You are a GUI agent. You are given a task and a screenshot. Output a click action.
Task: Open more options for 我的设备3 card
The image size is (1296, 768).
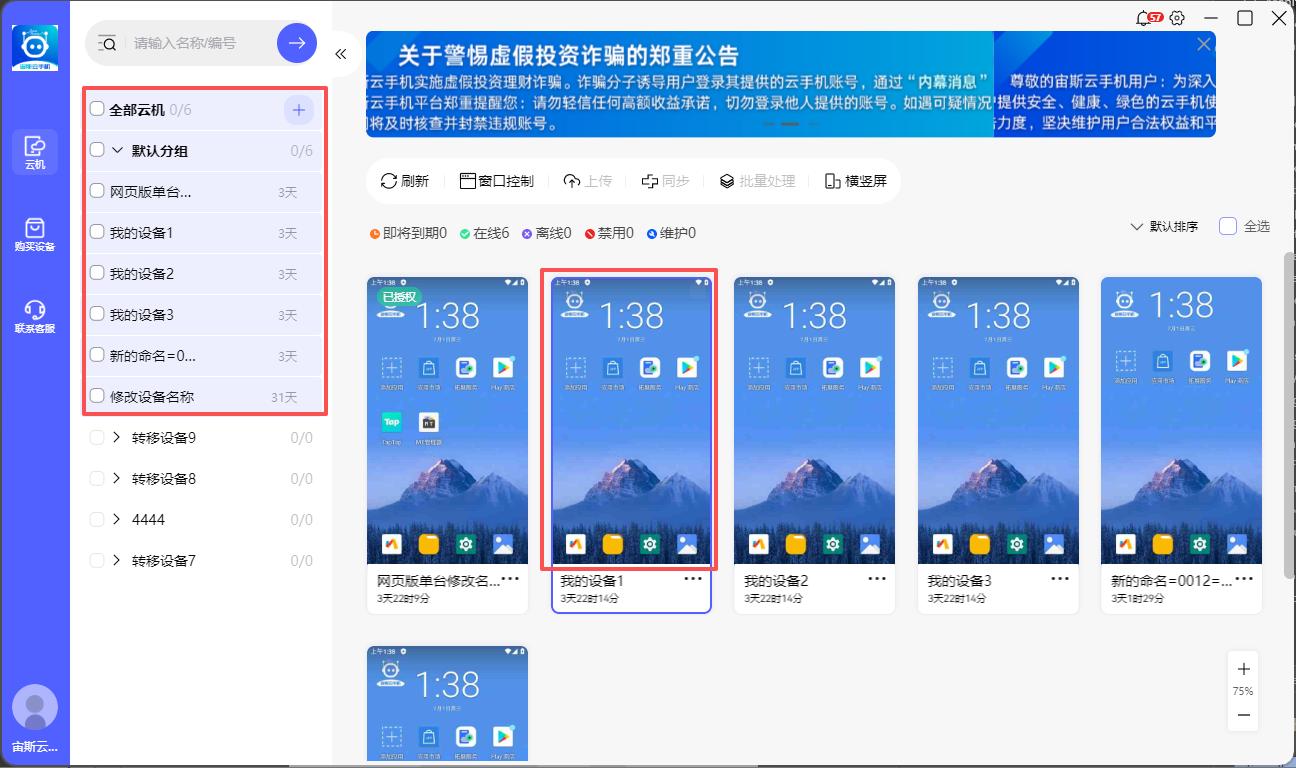coord(1061,579)
